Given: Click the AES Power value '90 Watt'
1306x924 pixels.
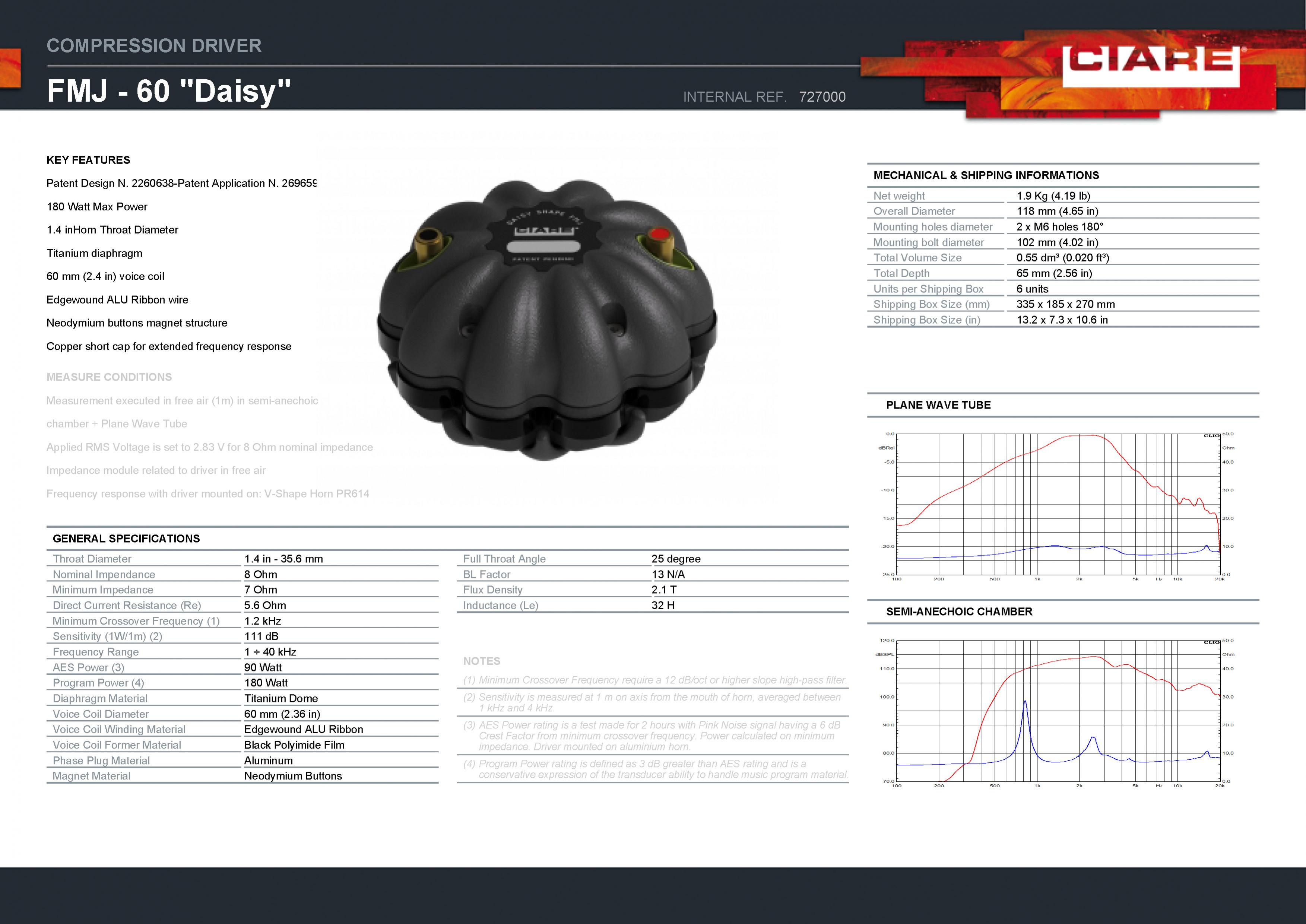Looking at the screenshot, I should tap(263, 667).
